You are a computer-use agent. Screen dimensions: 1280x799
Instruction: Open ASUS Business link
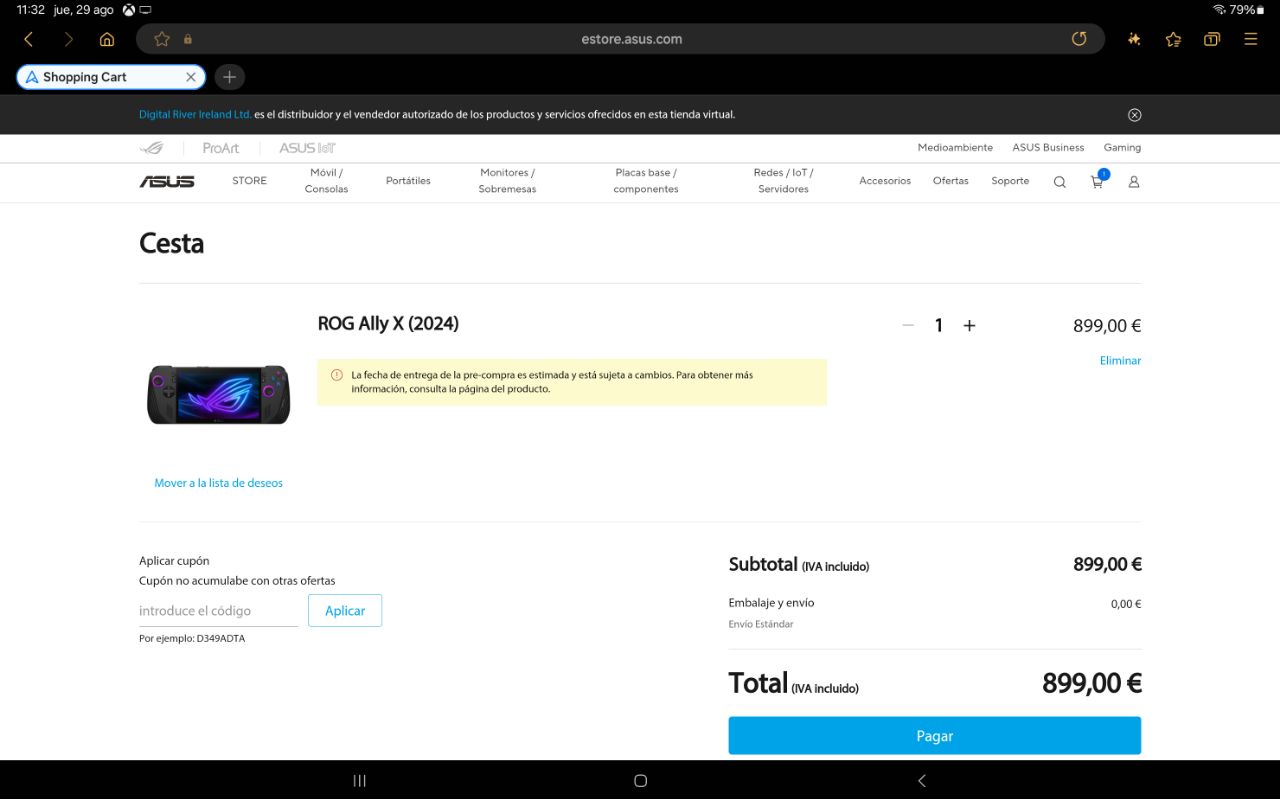[x=1048, y=147]
